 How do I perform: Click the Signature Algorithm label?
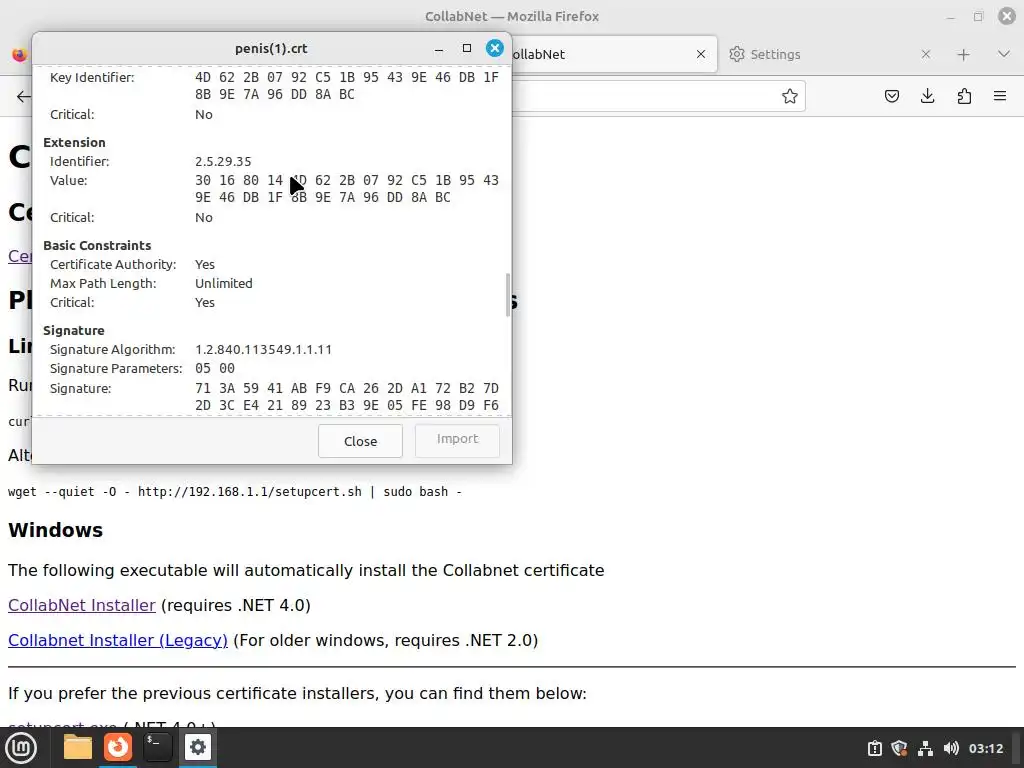pyautogui.click(x=112, y=349)
